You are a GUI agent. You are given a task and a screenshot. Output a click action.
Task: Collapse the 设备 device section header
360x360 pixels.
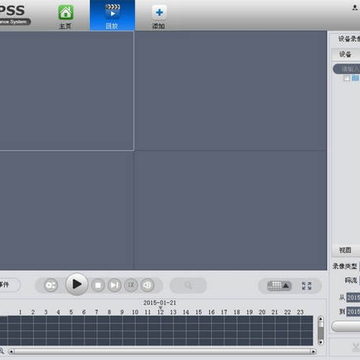coord(346,54)
